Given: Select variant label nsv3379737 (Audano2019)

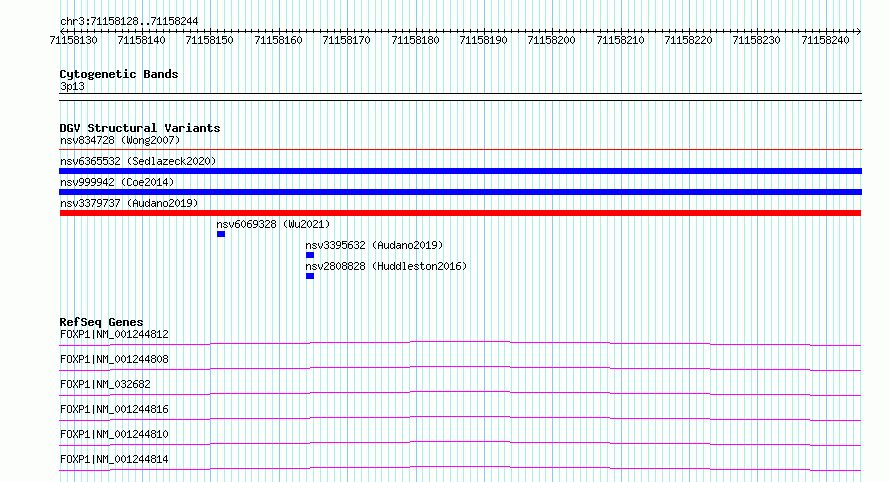Looking at the screenshot, I should (x=129, y=203).
